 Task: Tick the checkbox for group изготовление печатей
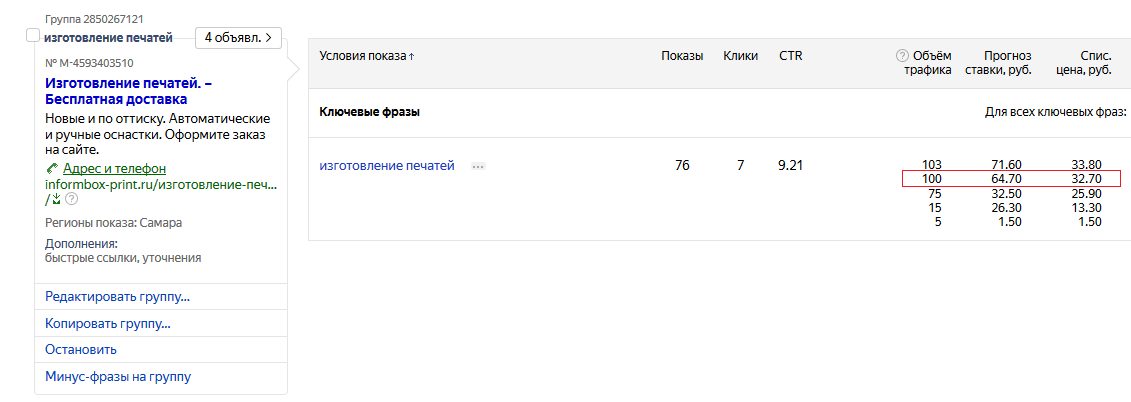click(33, 37)
